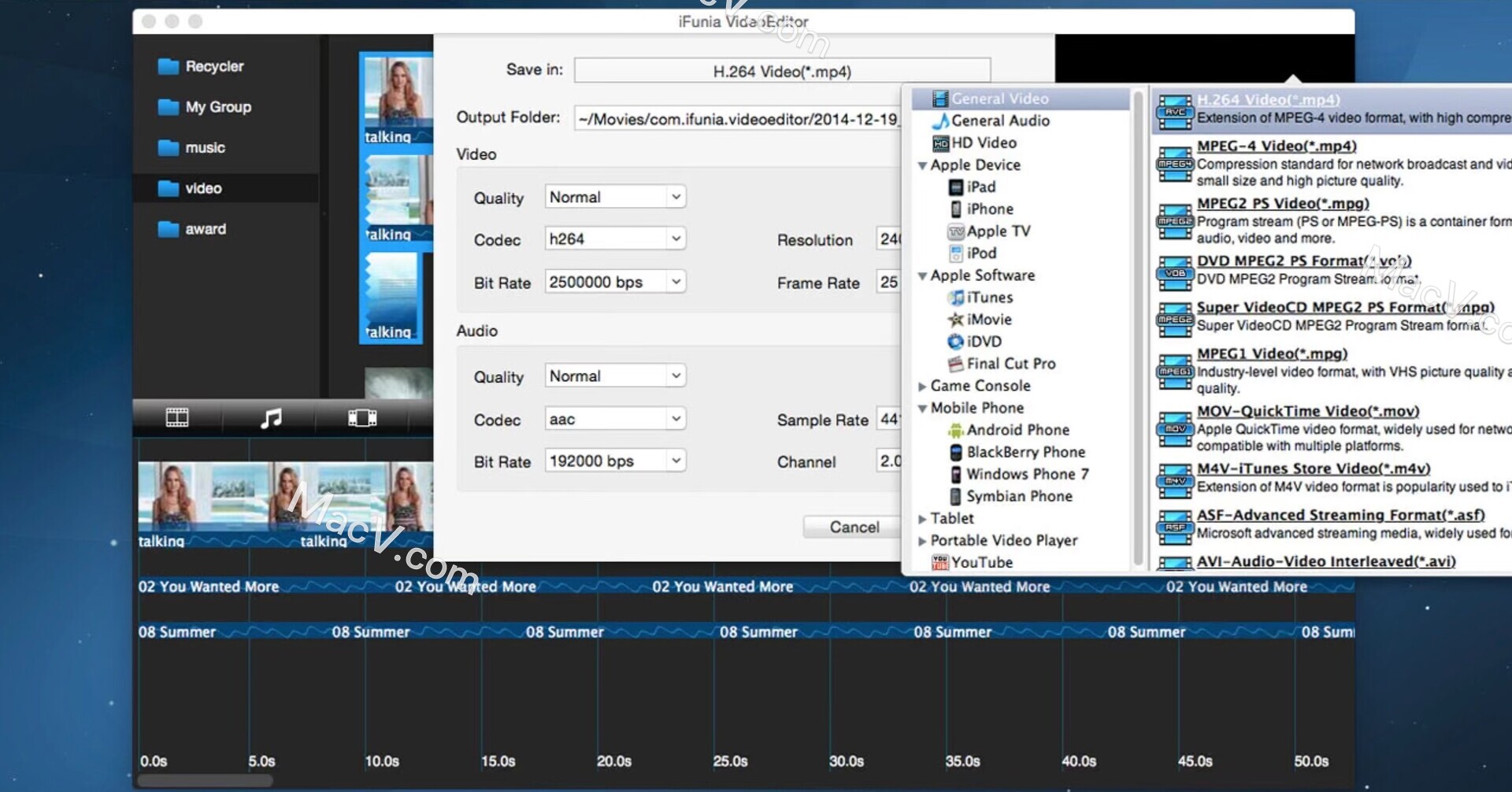Screen dimensions: 1512x792
Task: Open the video Quality dropdown
Action: 615,197
